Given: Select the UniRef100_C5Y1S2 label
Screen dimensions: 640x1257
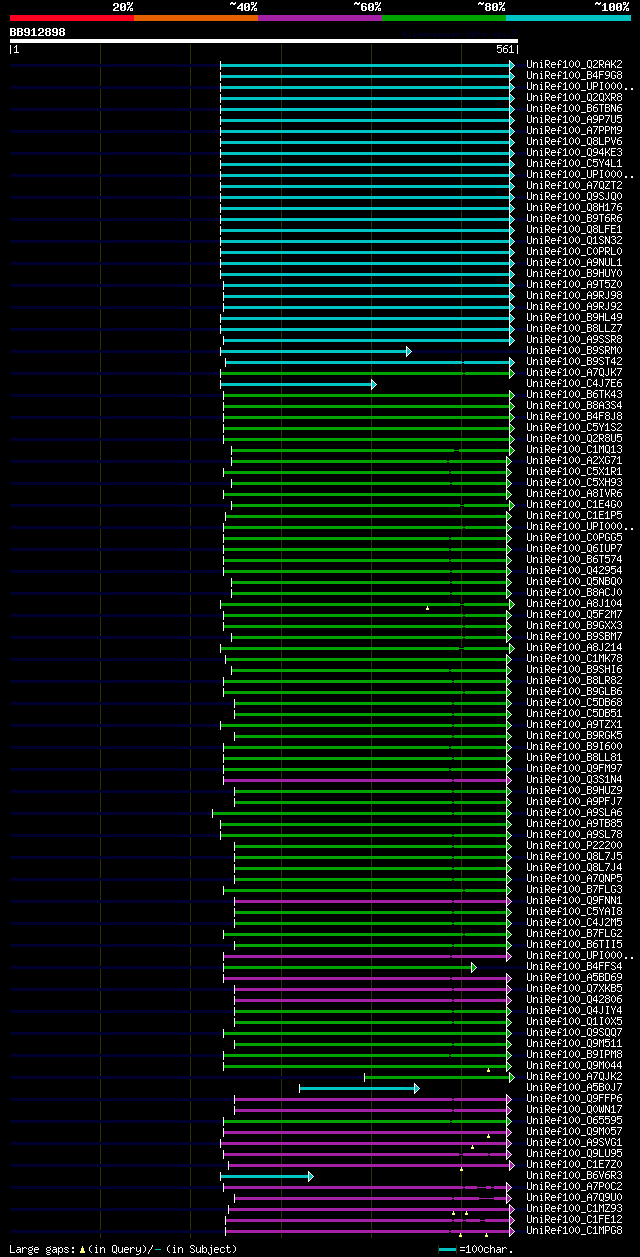Looking at the screenshot, I should 574,427.
